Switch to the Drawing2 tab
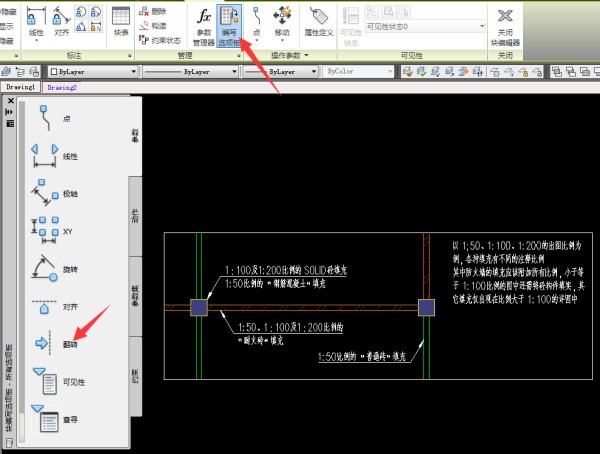The image size is (600, 454). click(62, 88)
